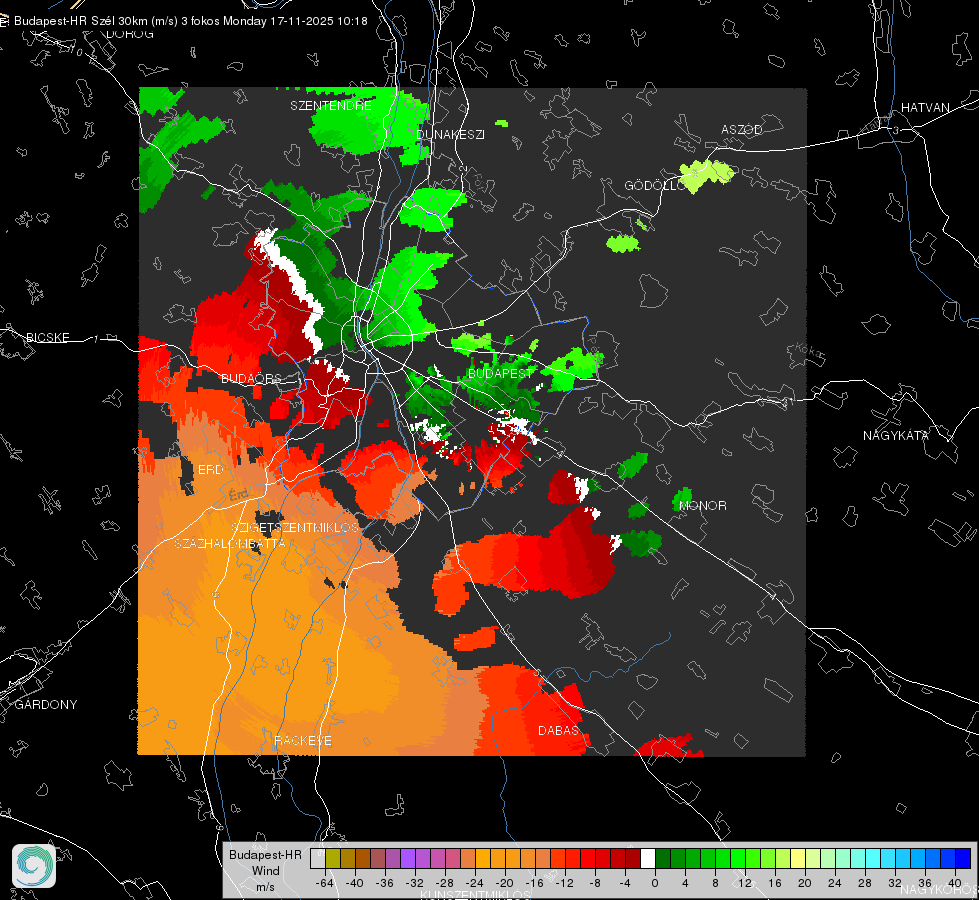Click the olive legend swatch above -64
The height and width of the screenshot is (900, 979).
point(333,859)
